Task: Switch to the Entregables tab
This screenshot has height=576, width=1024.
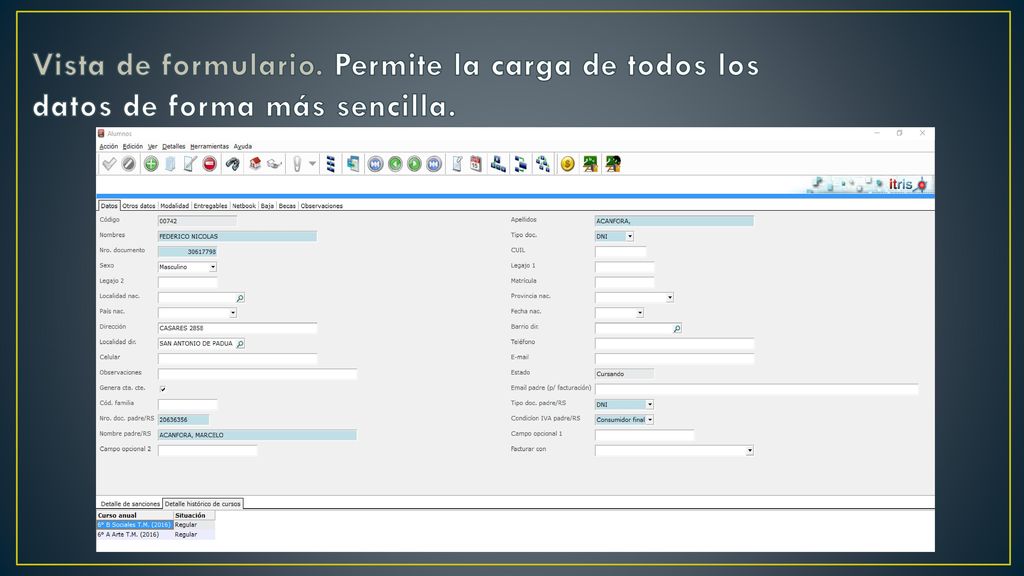Action: pyautogui.click(x=210, y=206)
